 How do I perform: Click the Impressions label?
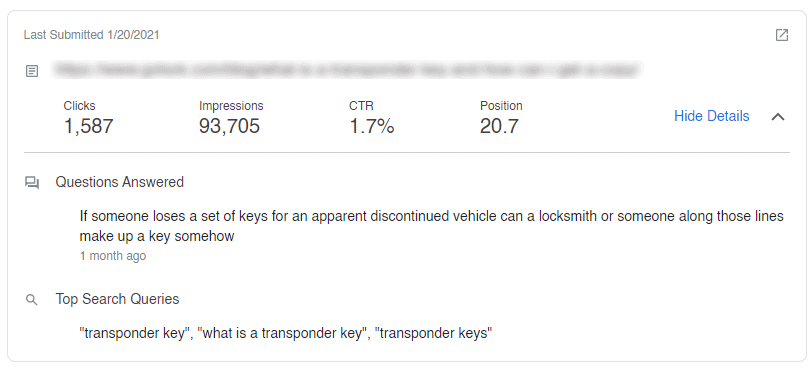(231, 106)
